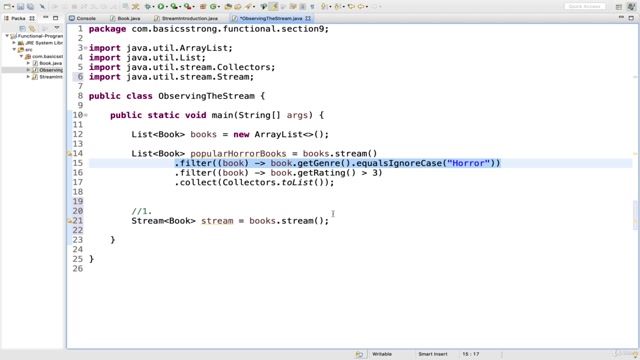Click the Debug bug icon

coord(148,7)
